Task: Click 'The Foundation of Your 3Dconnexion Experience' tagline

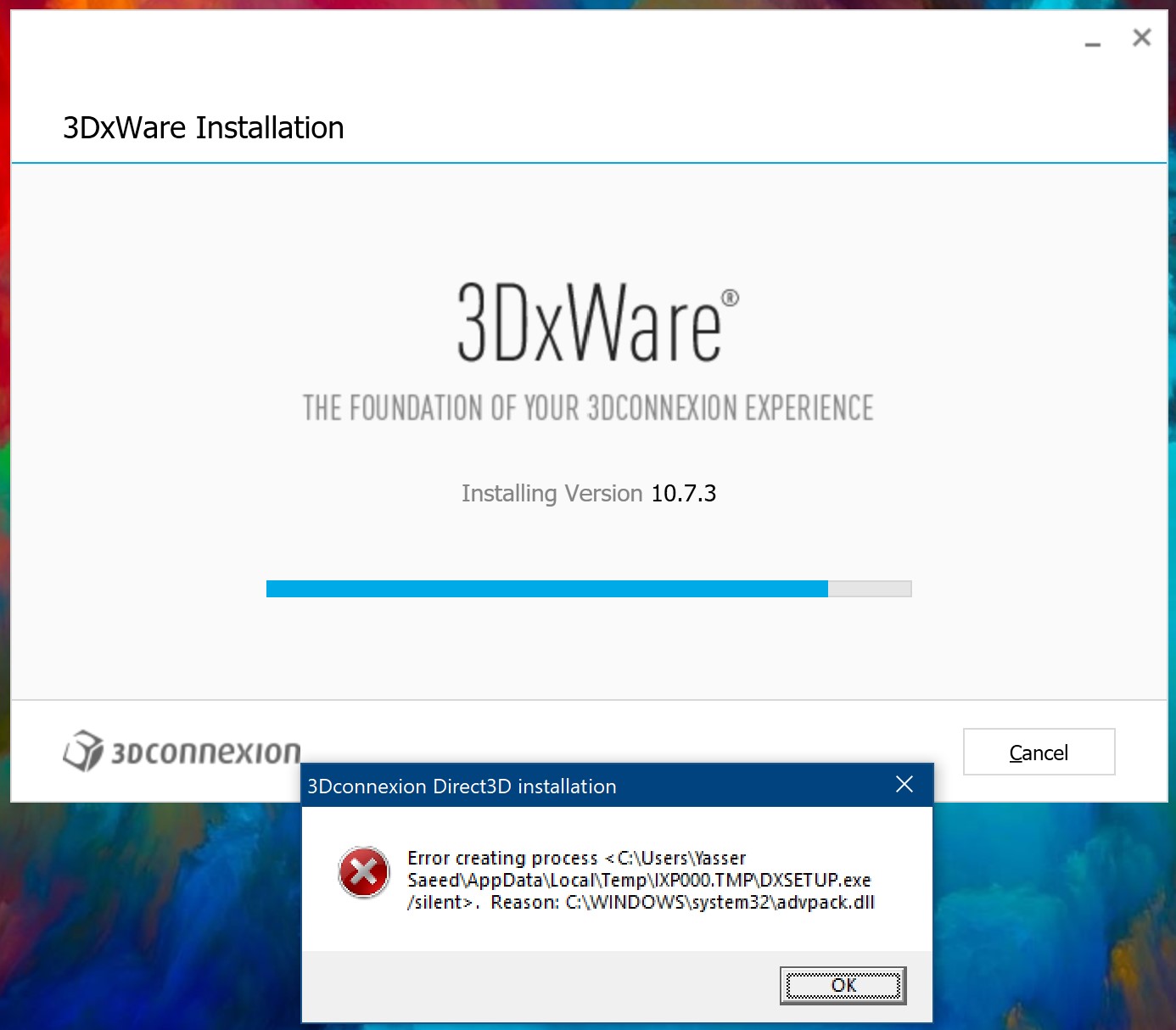Action: [588, 408]
